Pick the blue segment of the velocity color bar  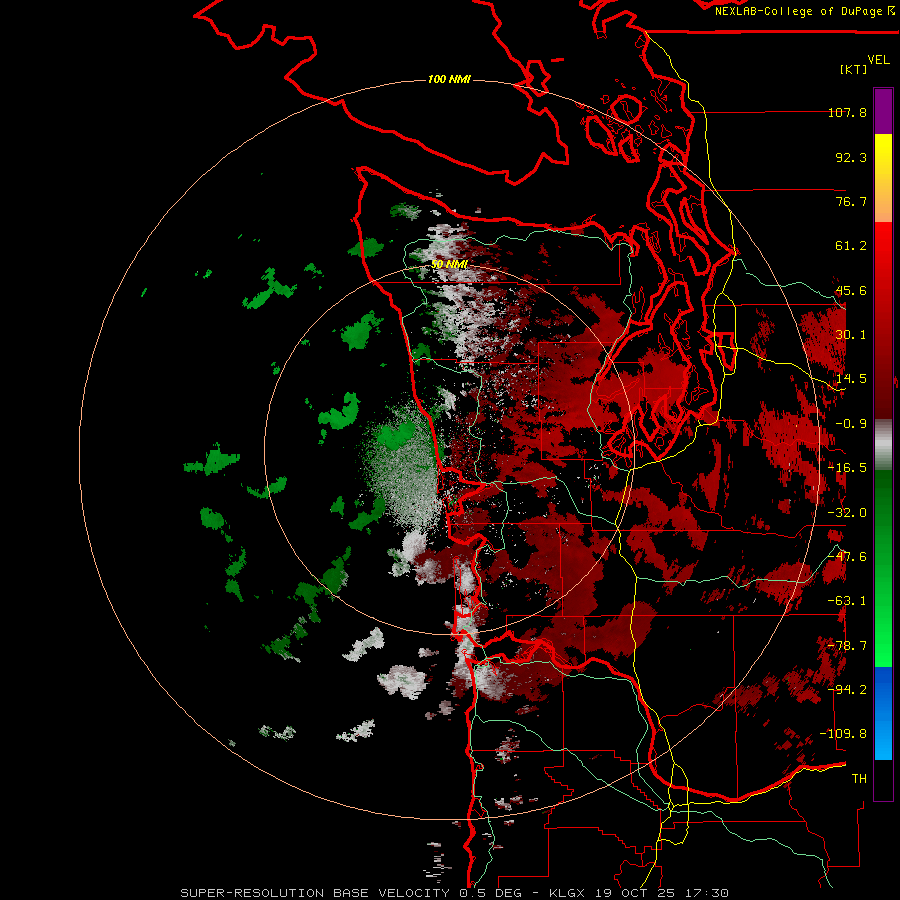tap(883, 713)
